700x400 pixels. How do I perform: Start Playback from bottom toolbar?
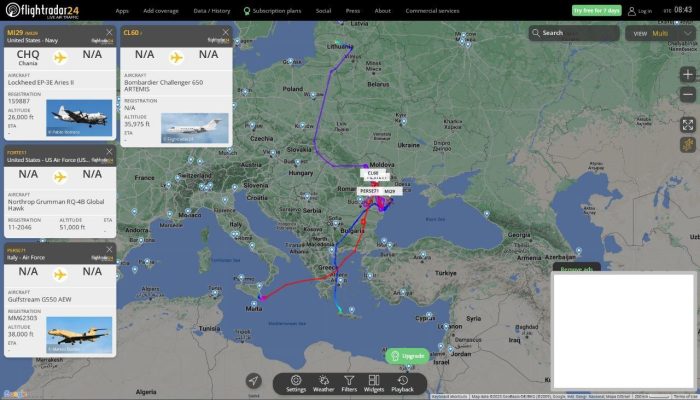click(402, 383)
